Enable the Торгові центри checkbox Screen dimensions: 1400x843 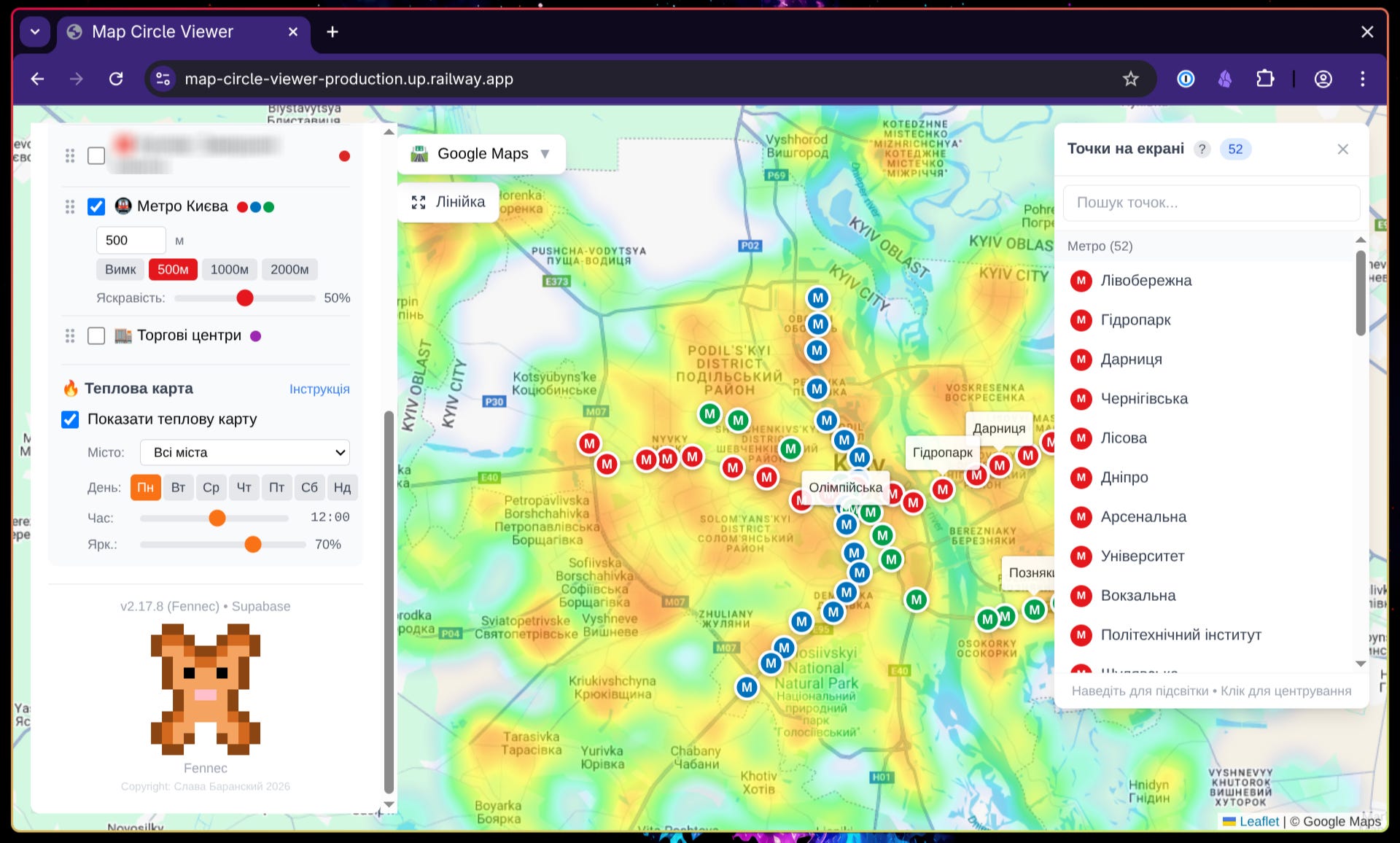coord(96,335)
